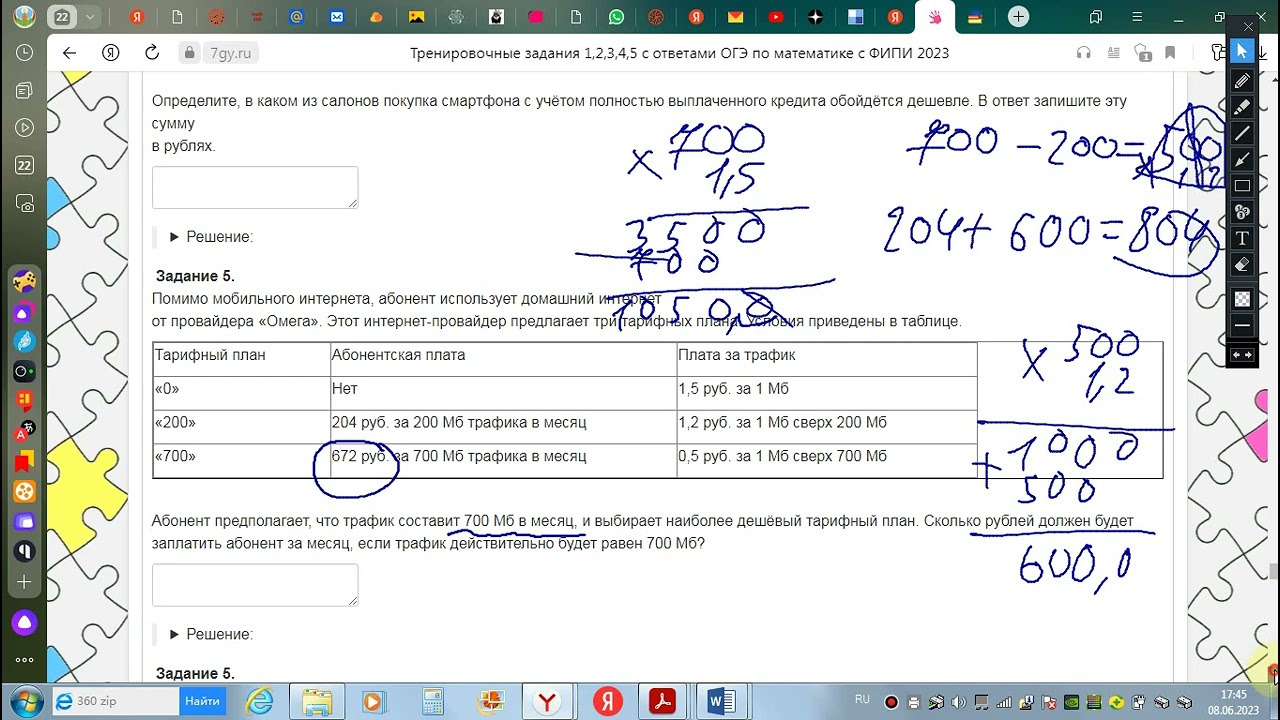The image size is (1280, 720).
Task: Open Microsoft Word from taskbar
Action: pos(720,701)
